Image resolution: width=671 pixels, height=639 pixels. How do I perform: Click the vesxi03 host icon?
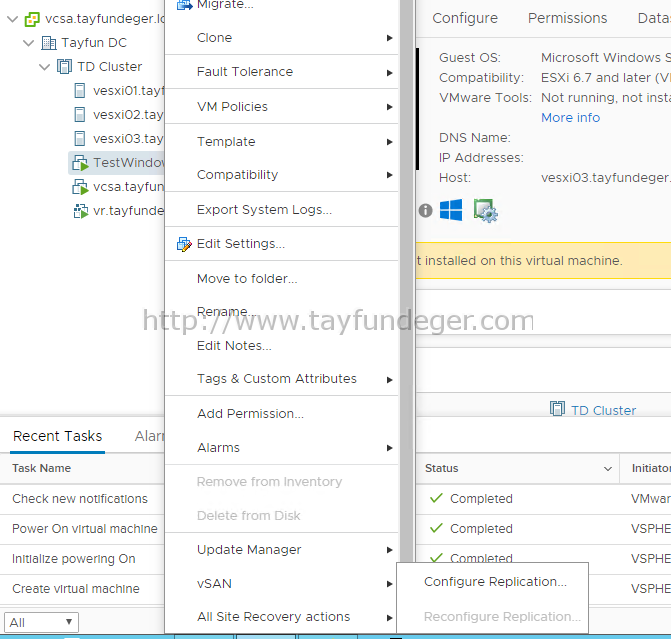coord(80,139)
